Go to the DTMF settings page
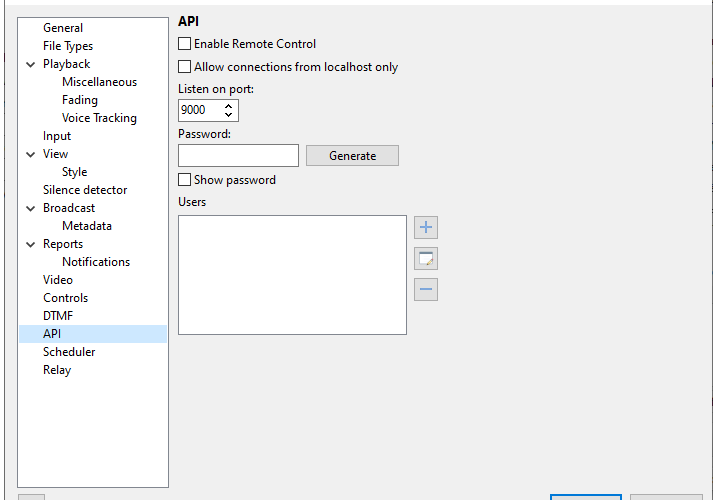The image size is (718, 500). 58,316
